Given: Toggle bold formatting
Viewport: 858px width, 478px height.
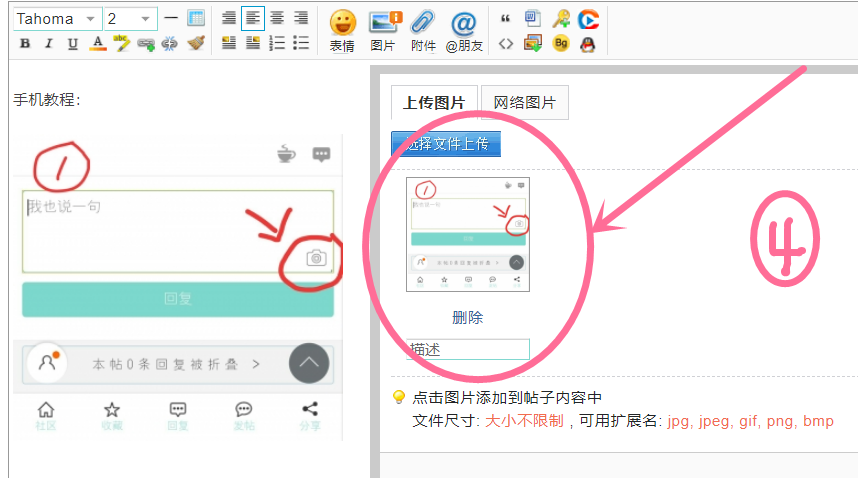Looking at the screenshot, I should [x=25, y=43].
